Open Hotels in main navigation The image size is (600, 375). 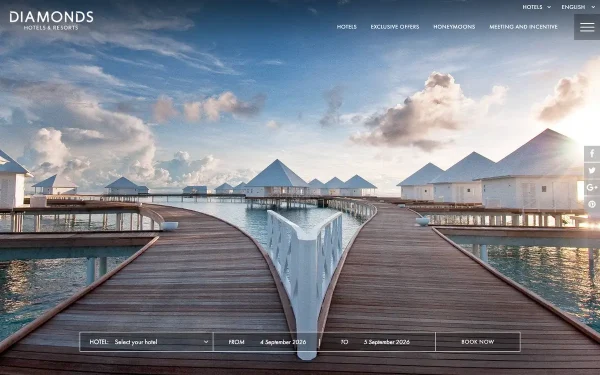pos(347,27)
